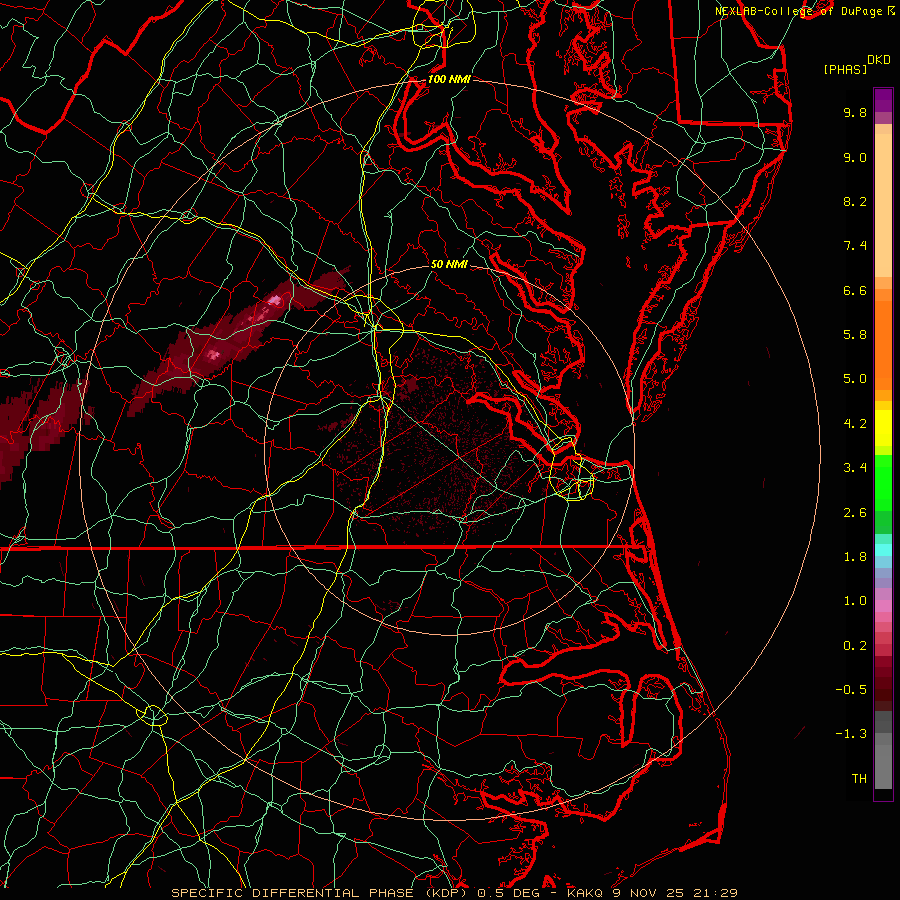The width and height of the screenshot is (900, 900).
Task: Click the 21:29 timestamp in the footer
Action: coord(717,893)
